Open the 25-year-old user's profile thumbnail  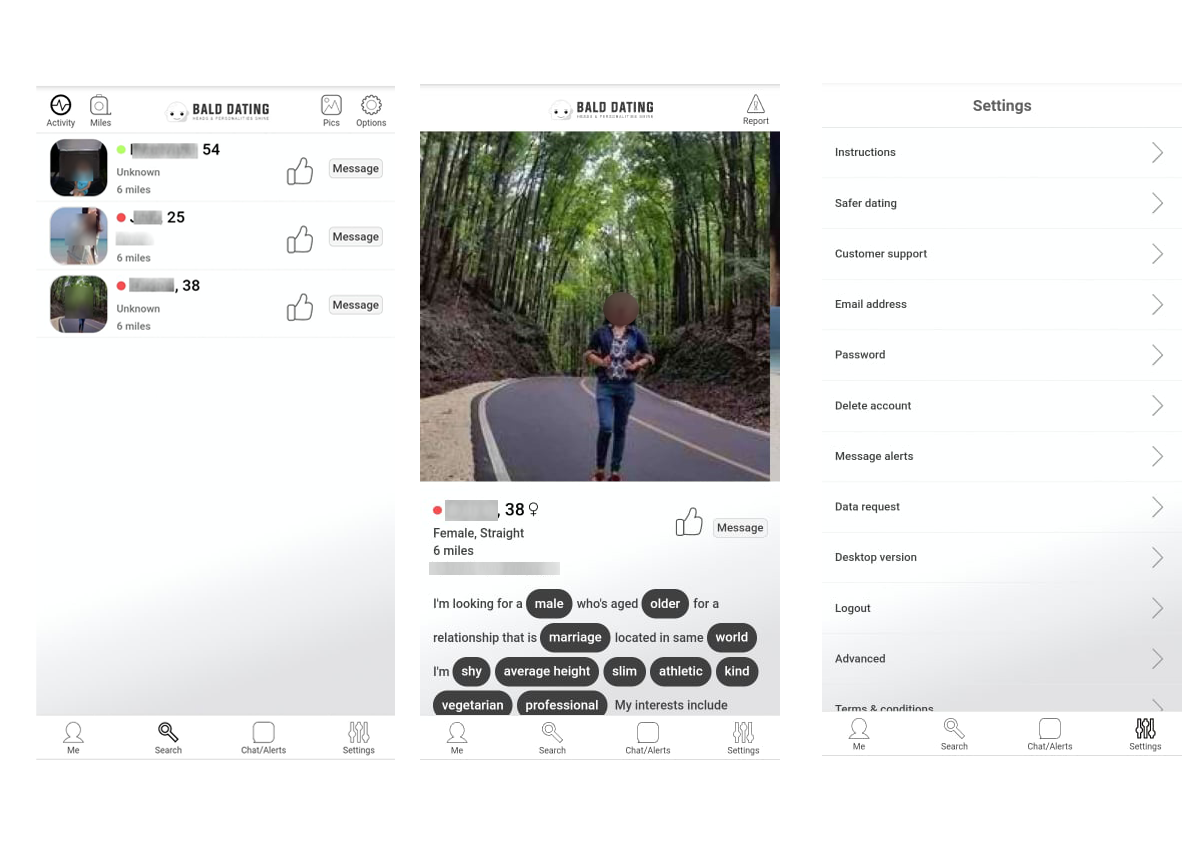tap(78, 236)
